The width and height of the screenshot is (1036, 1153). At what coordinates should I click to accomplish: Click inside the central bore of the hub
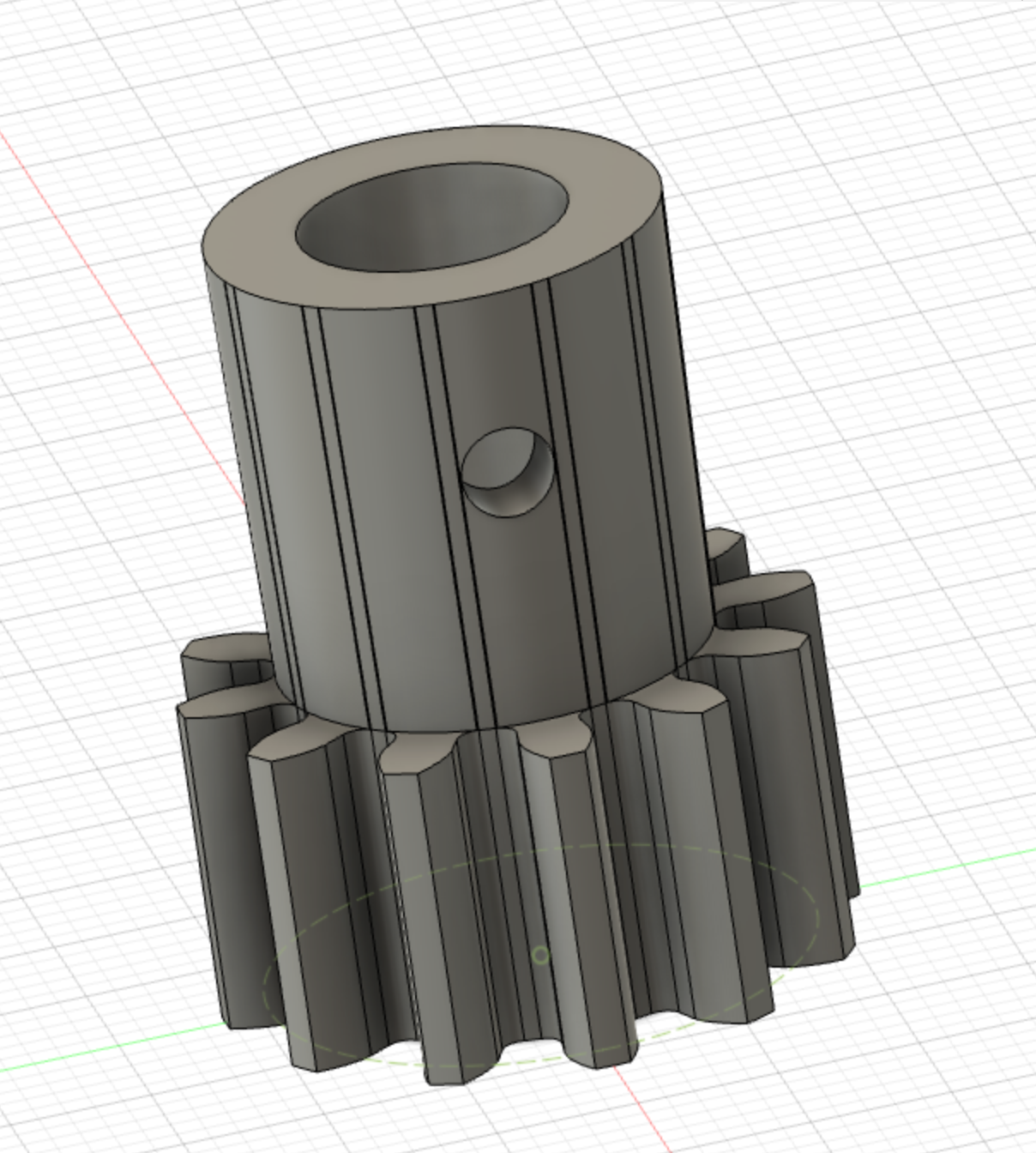tap(433, 220)
